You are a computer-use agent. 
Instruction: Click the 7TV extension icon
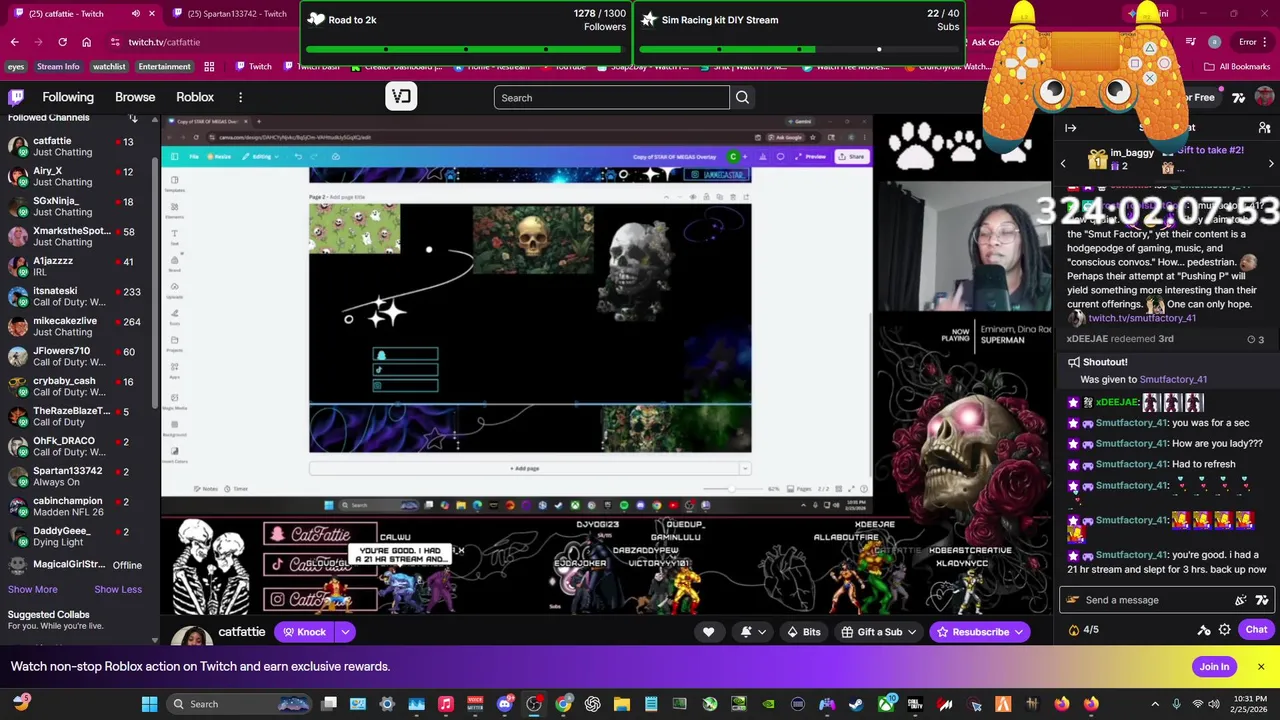pyautogui.click(x=1239, y=97)
